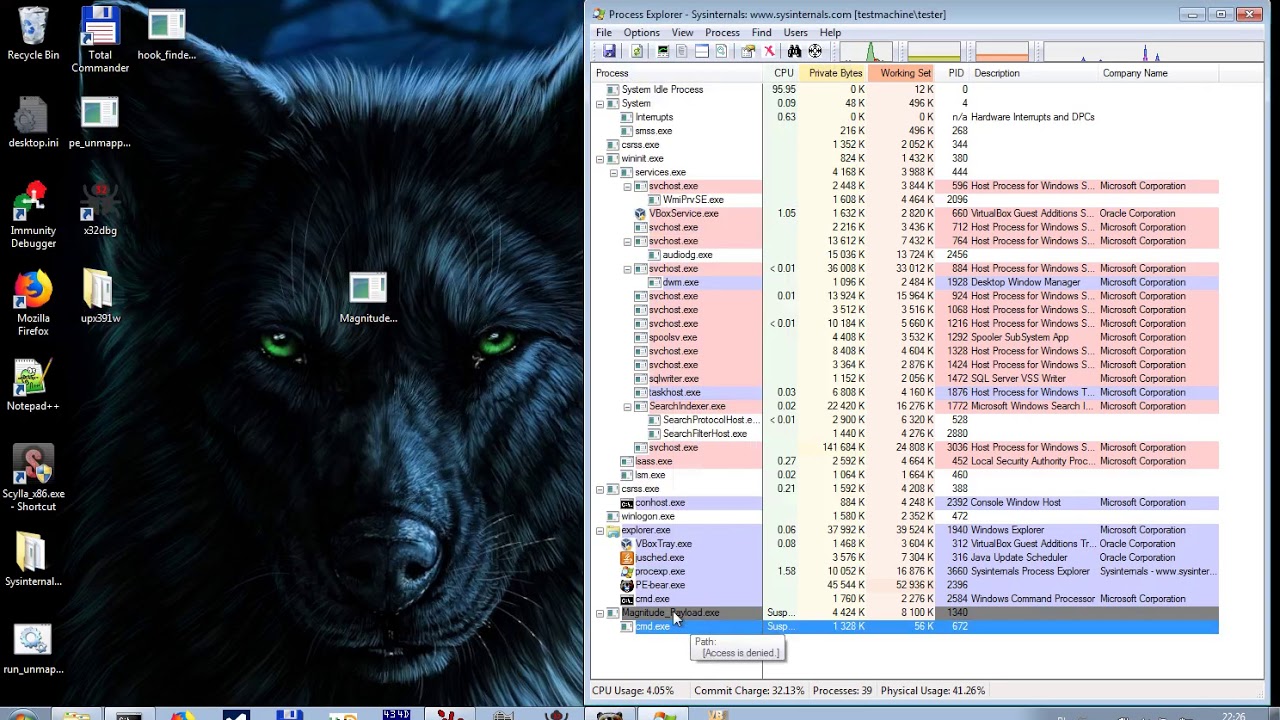Screen dimensions: 1280x720
Task: Sort by the Private Bytes column header
Action: tap(834, 73)
